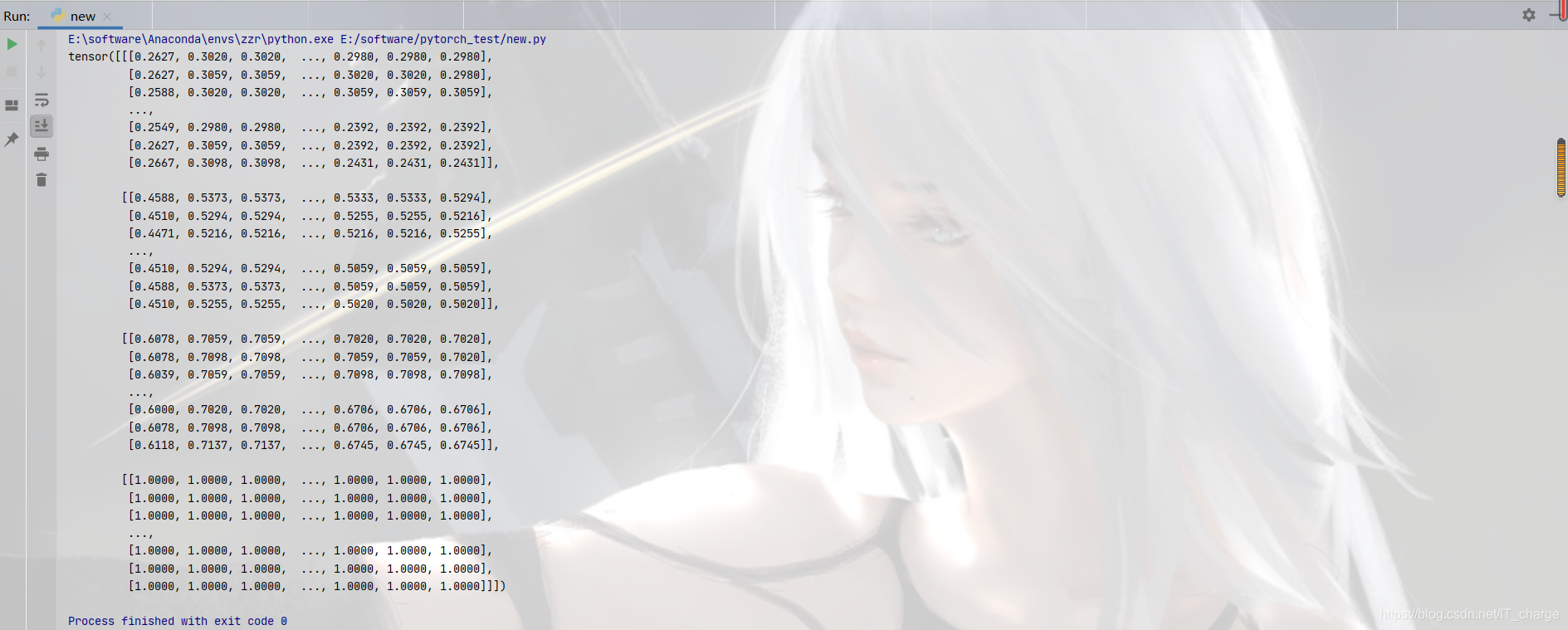The height and width of the screenshot is (630, 1568).
Task: Print the console output
Action: (42, 154)
